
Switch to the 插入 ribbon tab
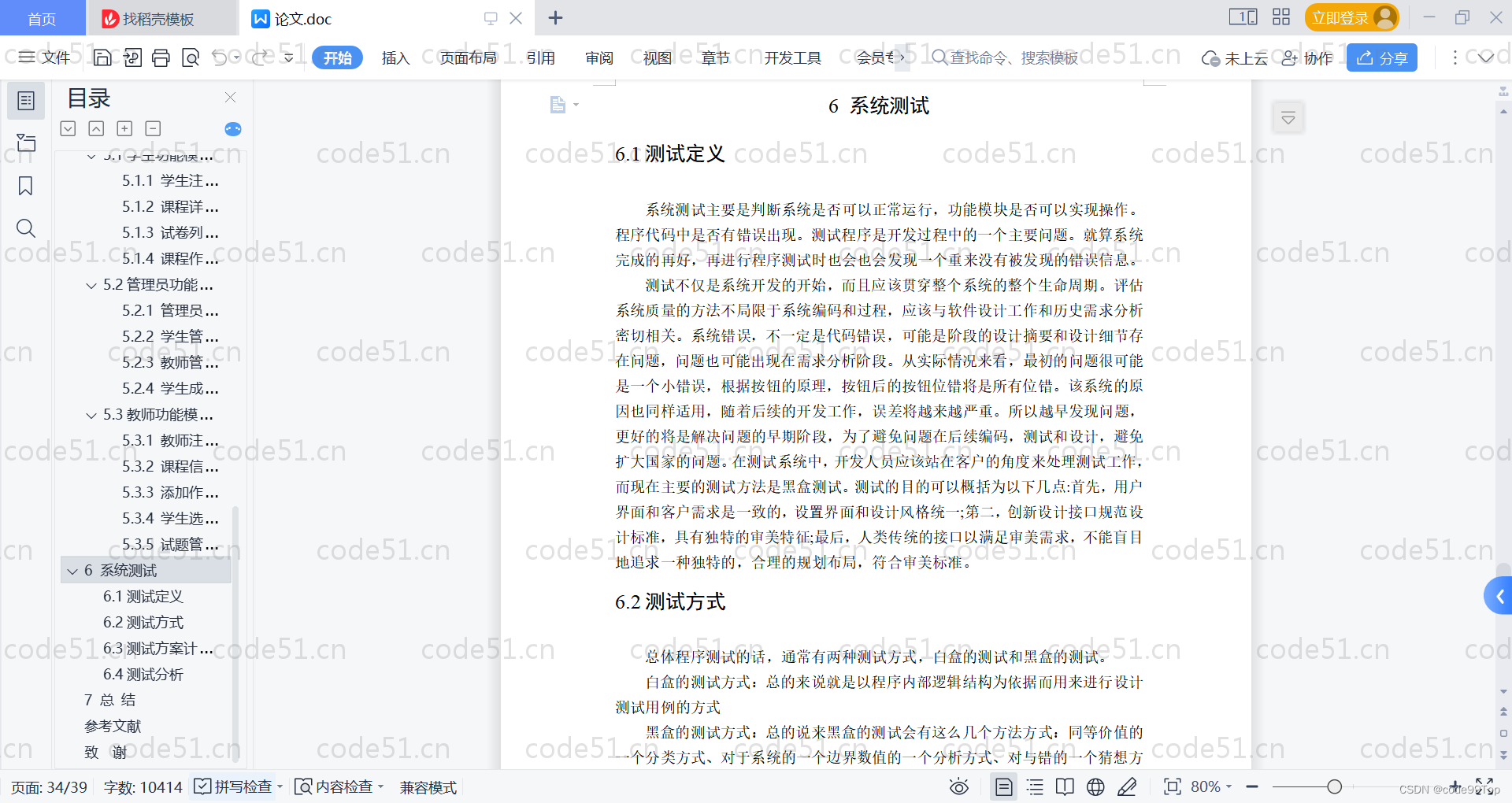[x=395, y=57]
